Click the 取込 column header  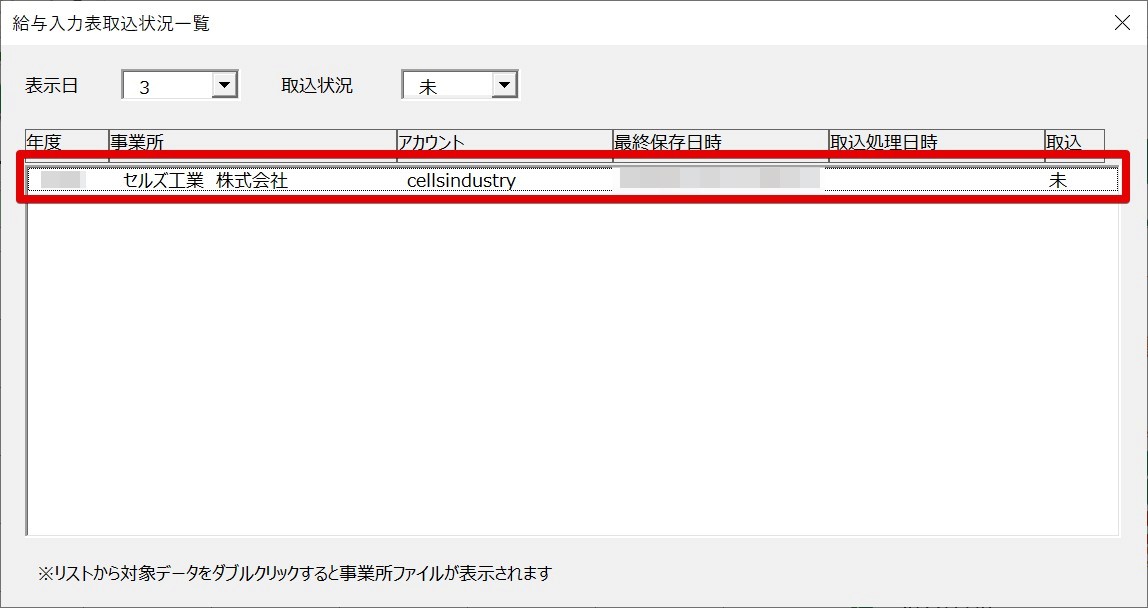1075,141
